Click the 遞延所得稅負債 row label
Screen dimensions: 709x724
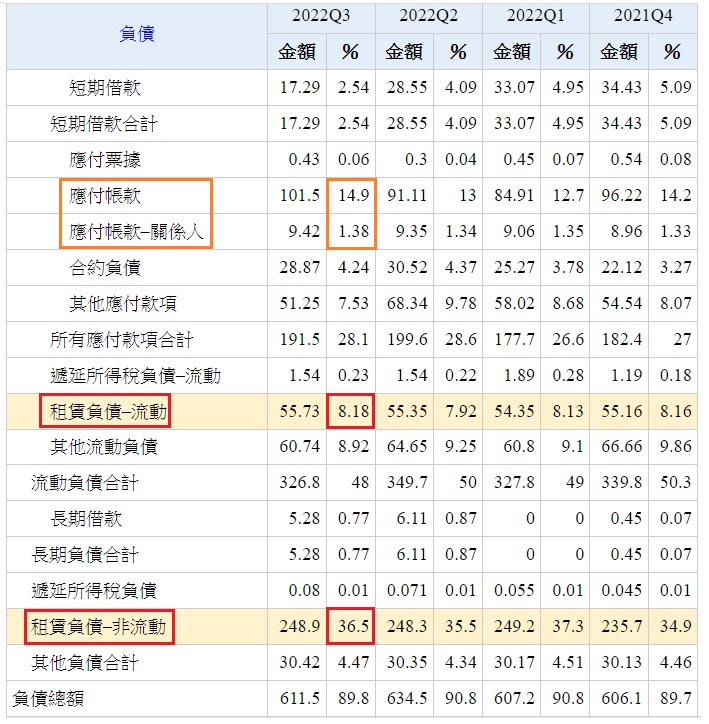click(x=94, y=591)
